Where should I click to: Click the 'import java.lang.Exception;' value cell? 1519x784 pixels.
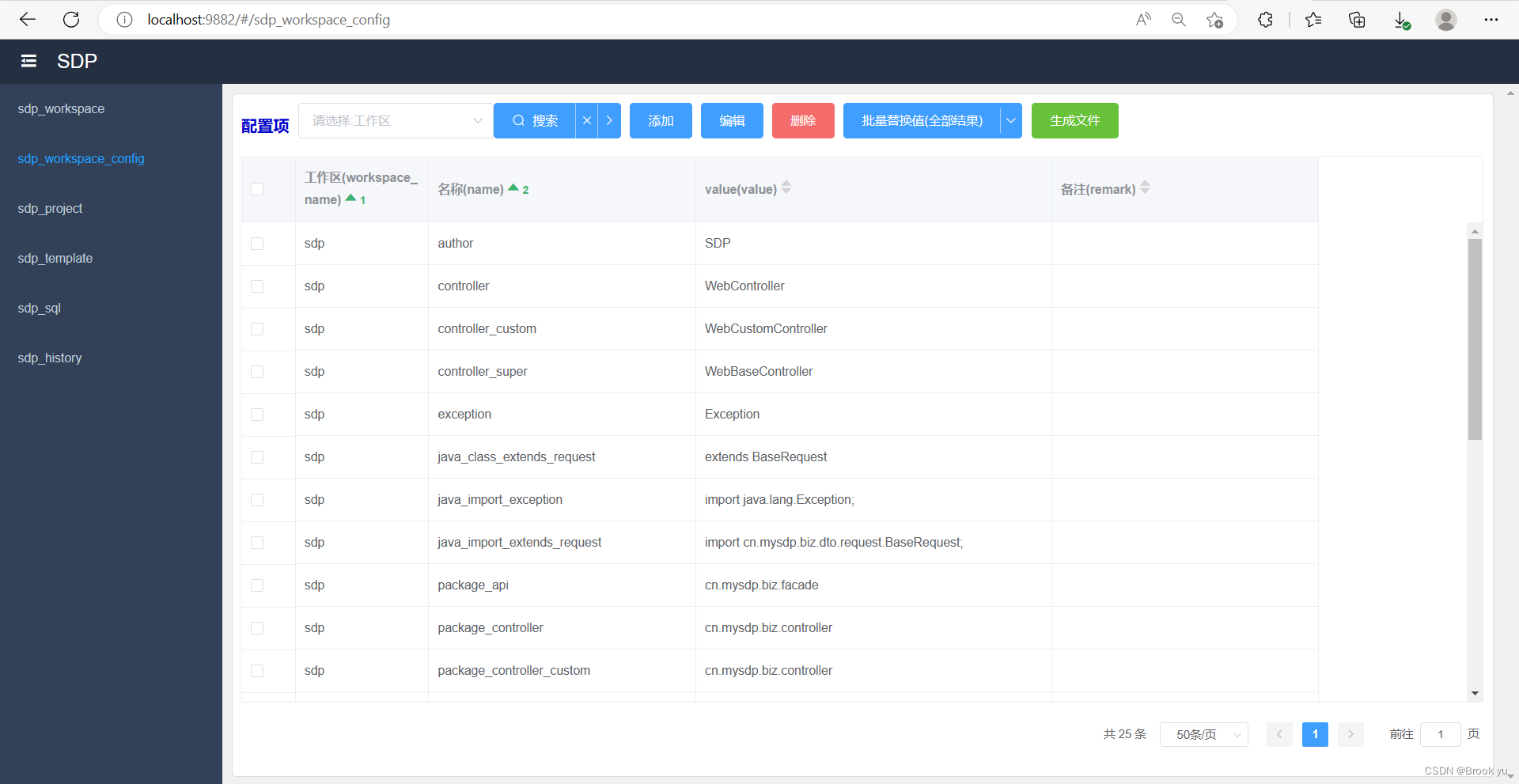point(873,500)
